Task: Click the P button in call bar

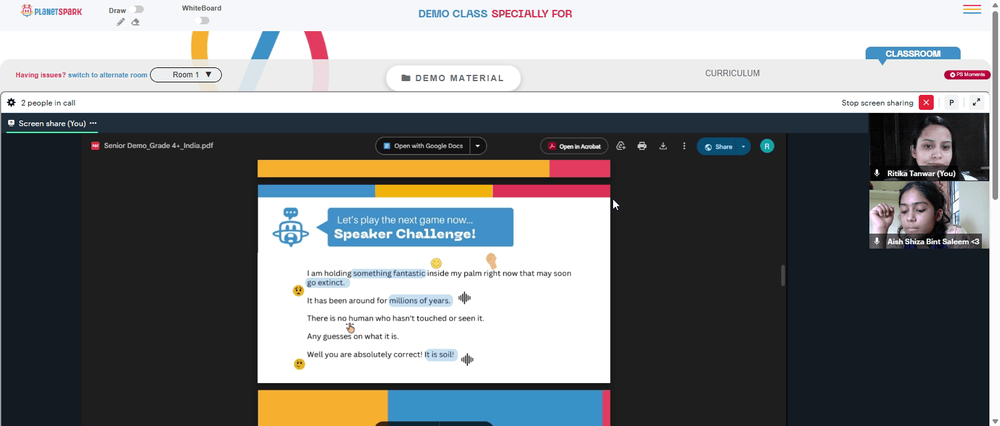Action: pos(952,103)
